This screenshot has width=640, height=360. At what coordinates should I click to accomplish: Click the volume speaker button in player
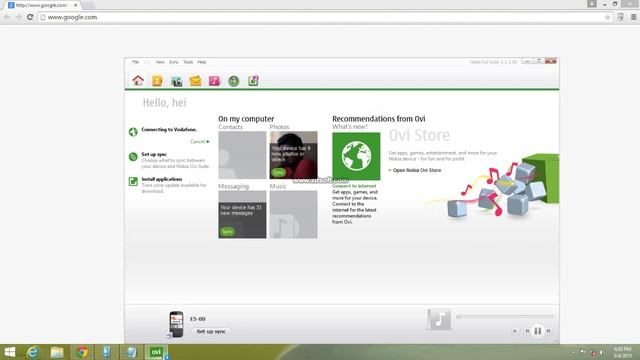515,331
